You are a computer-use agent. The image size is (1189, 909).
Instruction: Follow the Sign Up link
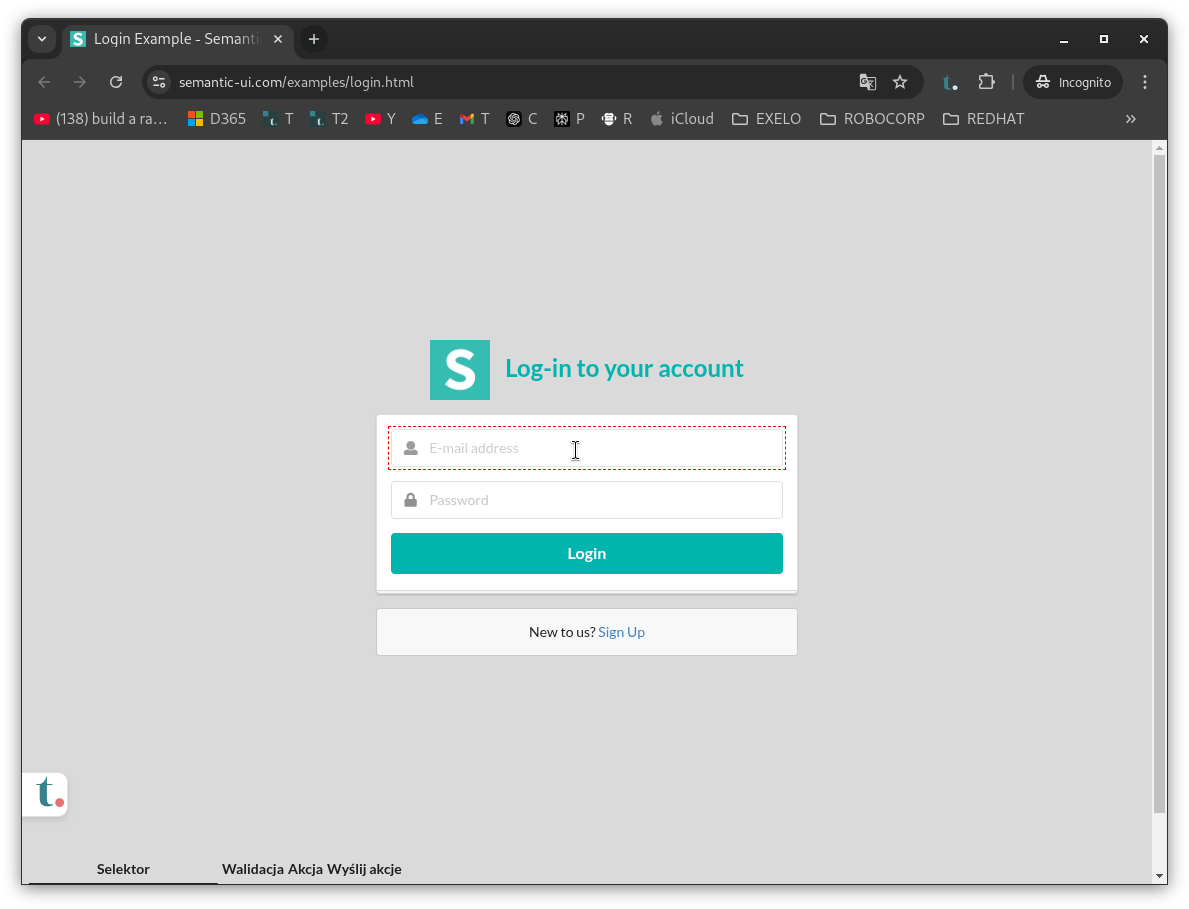tap(621, 632)
